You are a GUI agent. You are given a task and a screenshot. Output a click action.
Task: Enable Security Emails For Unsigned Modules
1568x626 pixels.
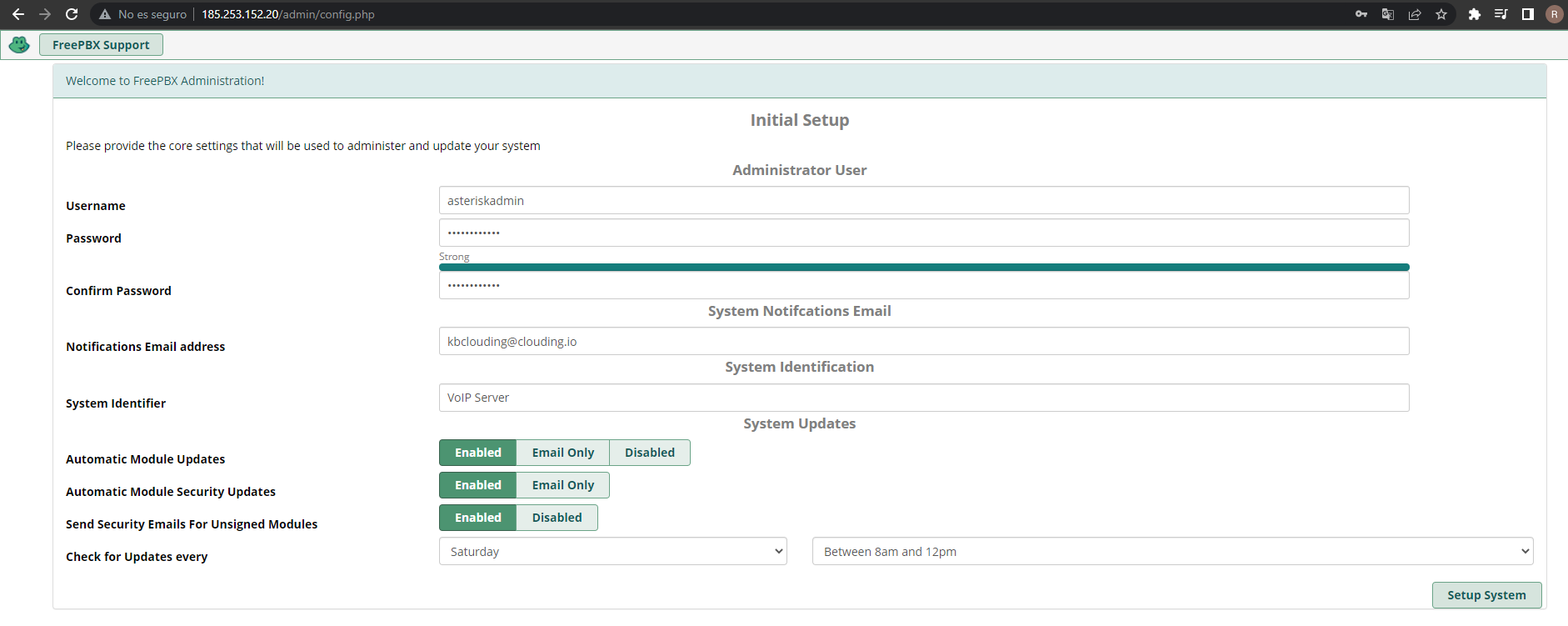tap(478, 518)
